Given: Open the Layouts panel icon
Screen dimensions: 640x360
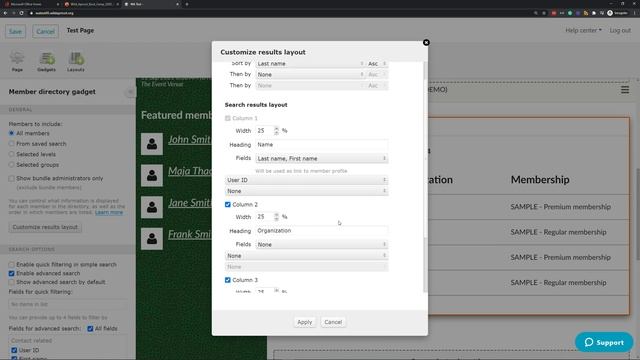Looking at the screenshot, I should 76,61.
